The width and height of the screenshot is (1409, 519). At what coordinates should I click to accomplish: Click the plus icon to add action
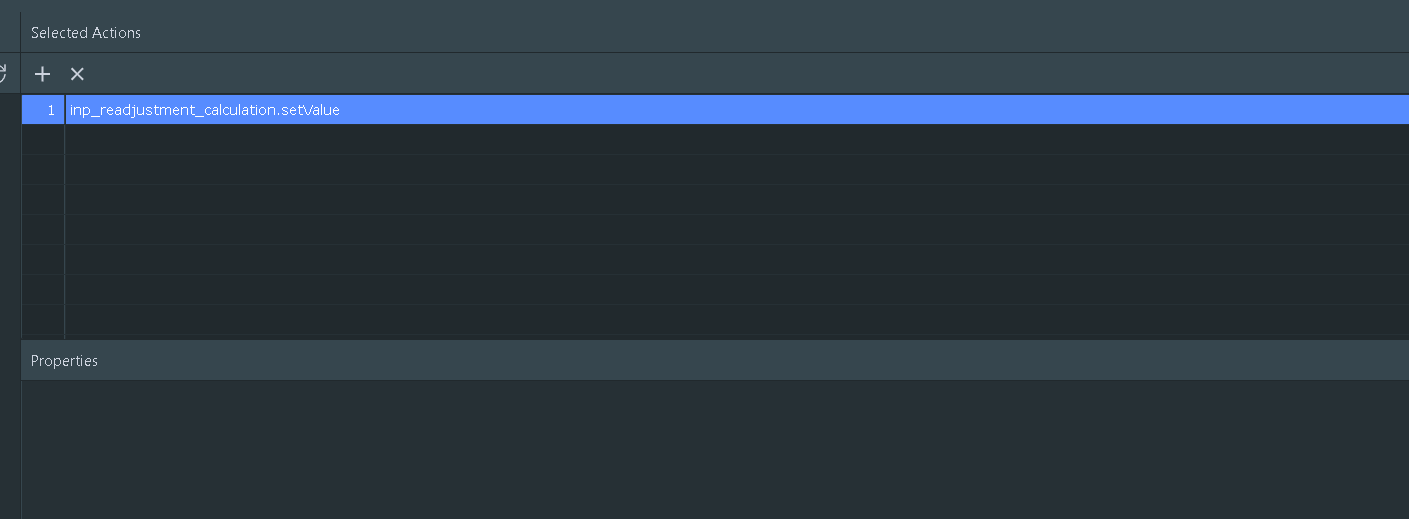click(42, 74)
